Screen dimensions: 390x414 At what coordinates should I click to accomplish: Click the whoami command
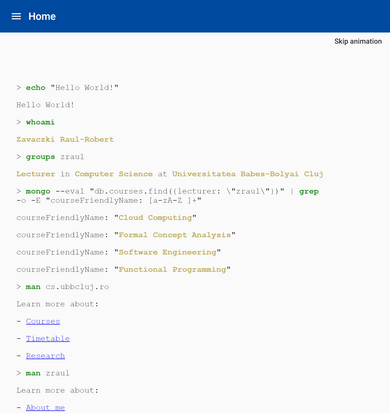pyautogui.click(x=40, y=122)
